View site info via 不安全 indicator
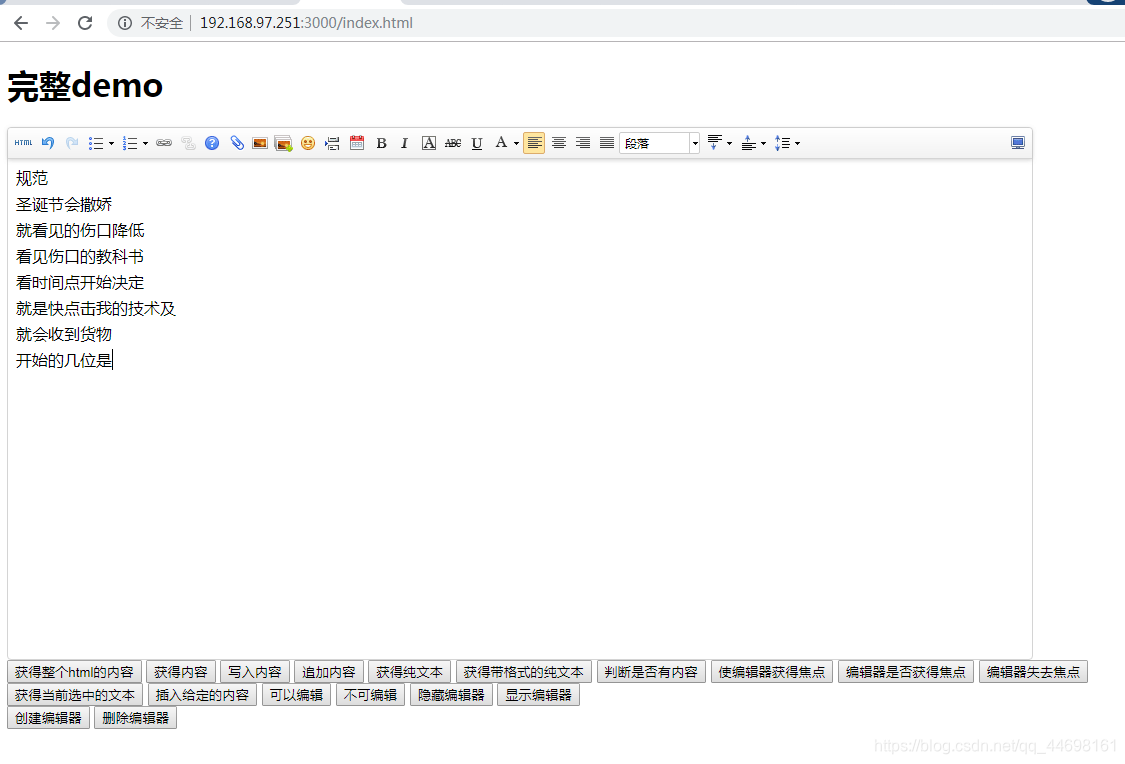 [150, 23]
